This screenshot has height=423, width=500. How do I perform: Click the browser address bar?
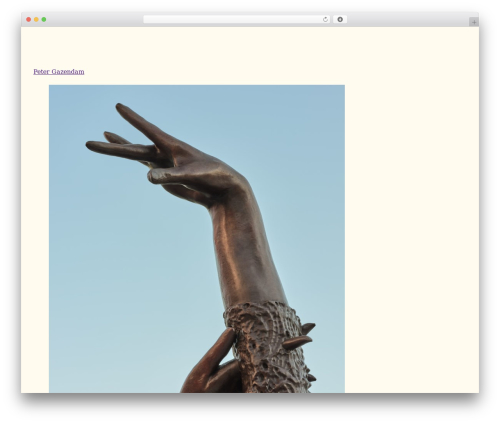[236, 19]
